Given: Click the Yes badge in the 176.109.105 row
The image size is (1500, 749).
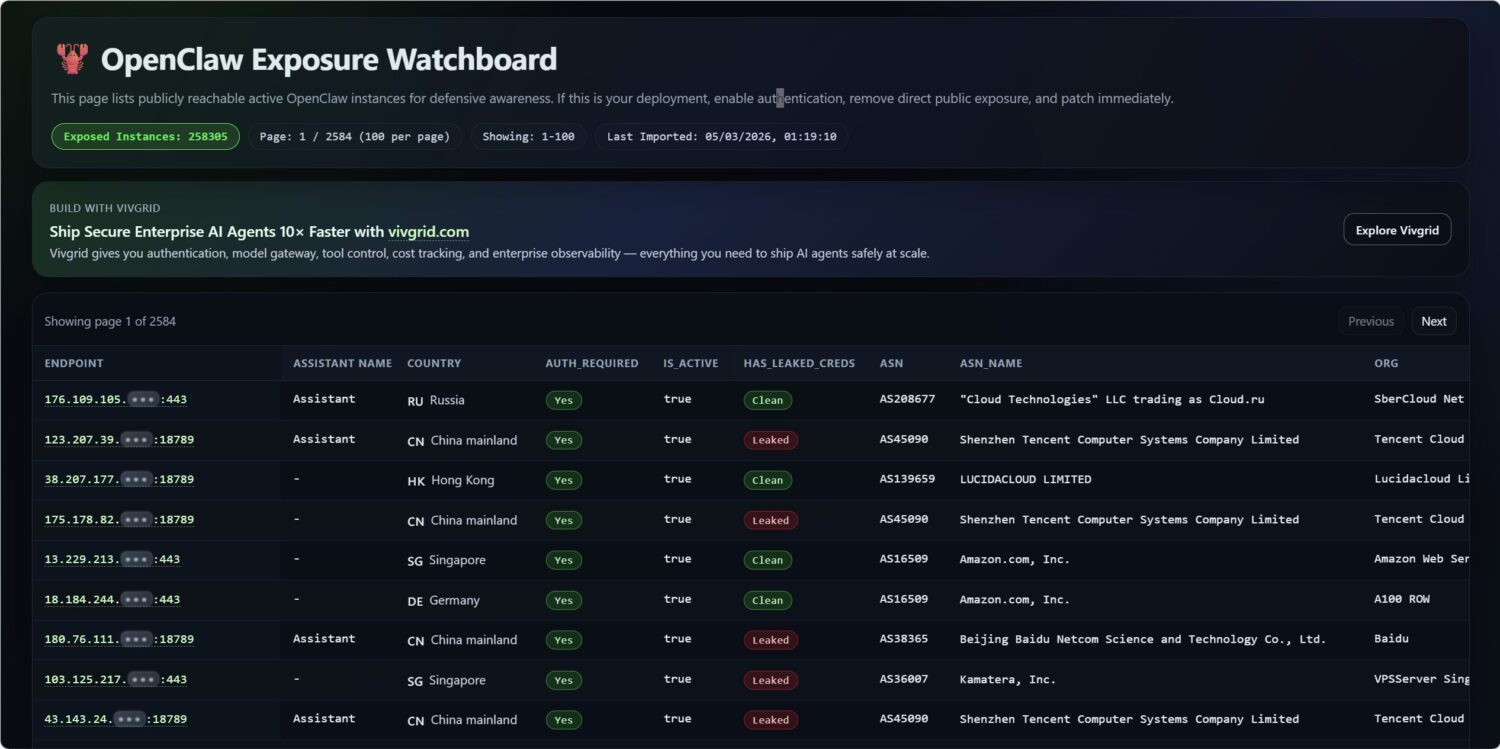Looking at the screenshot, I should 564,400.
